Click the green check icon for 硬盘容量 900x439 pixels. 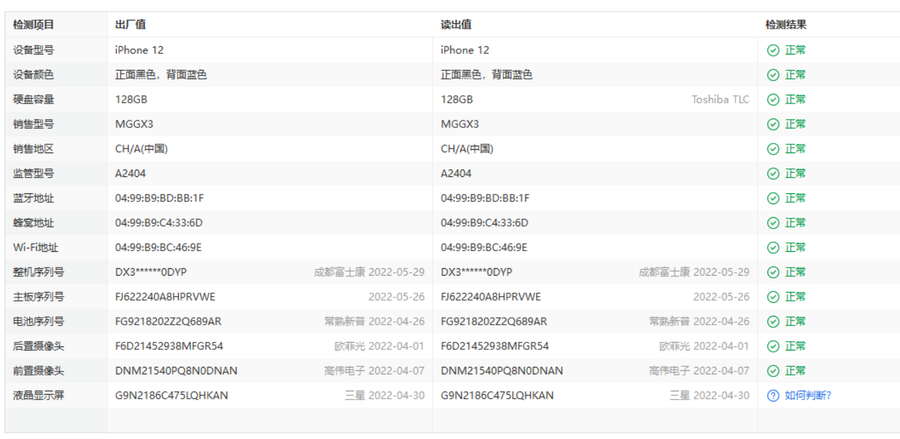pos(772,100)
